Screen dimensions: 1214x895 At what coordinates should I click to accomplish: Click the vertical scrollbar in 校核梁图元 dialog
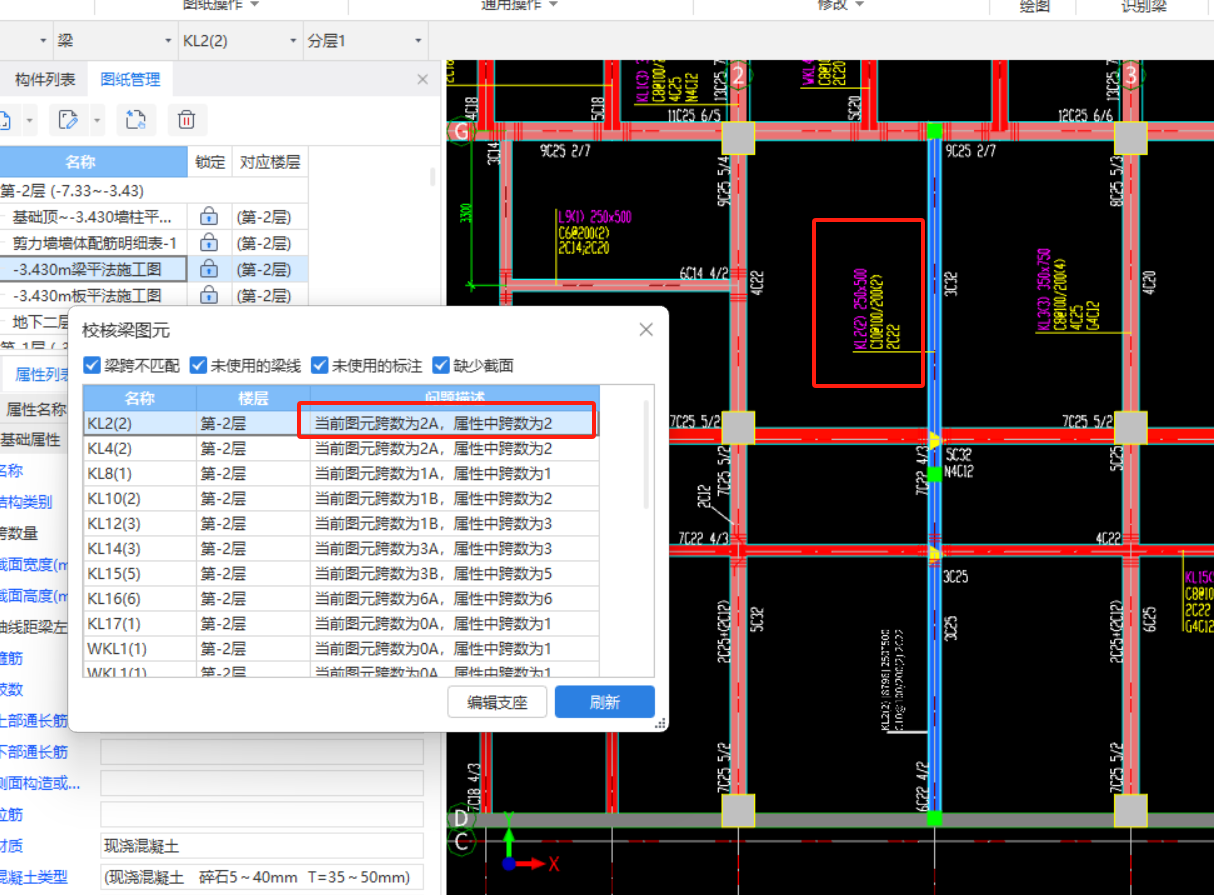coord(646,455)
